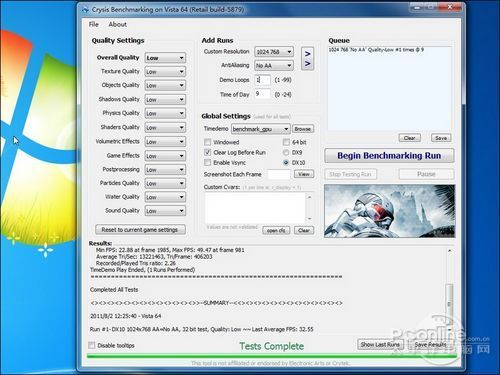Click Browse next to Timedemo

pyautogui.click(x=303, y=129)
